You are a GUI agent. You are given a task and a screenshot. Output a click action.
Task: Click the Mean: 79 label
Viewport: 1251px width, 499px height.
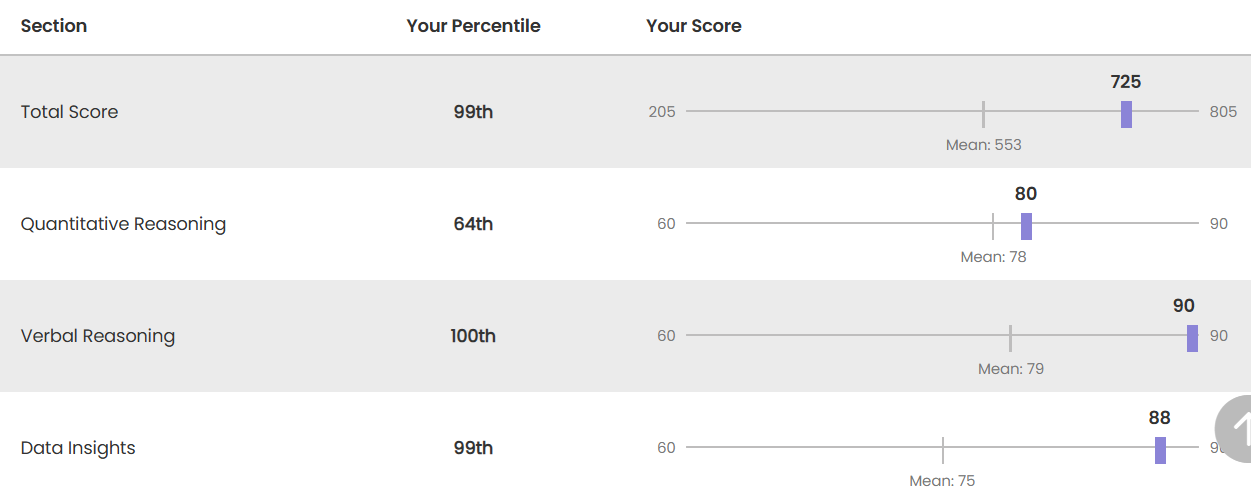click(1011, 369)
